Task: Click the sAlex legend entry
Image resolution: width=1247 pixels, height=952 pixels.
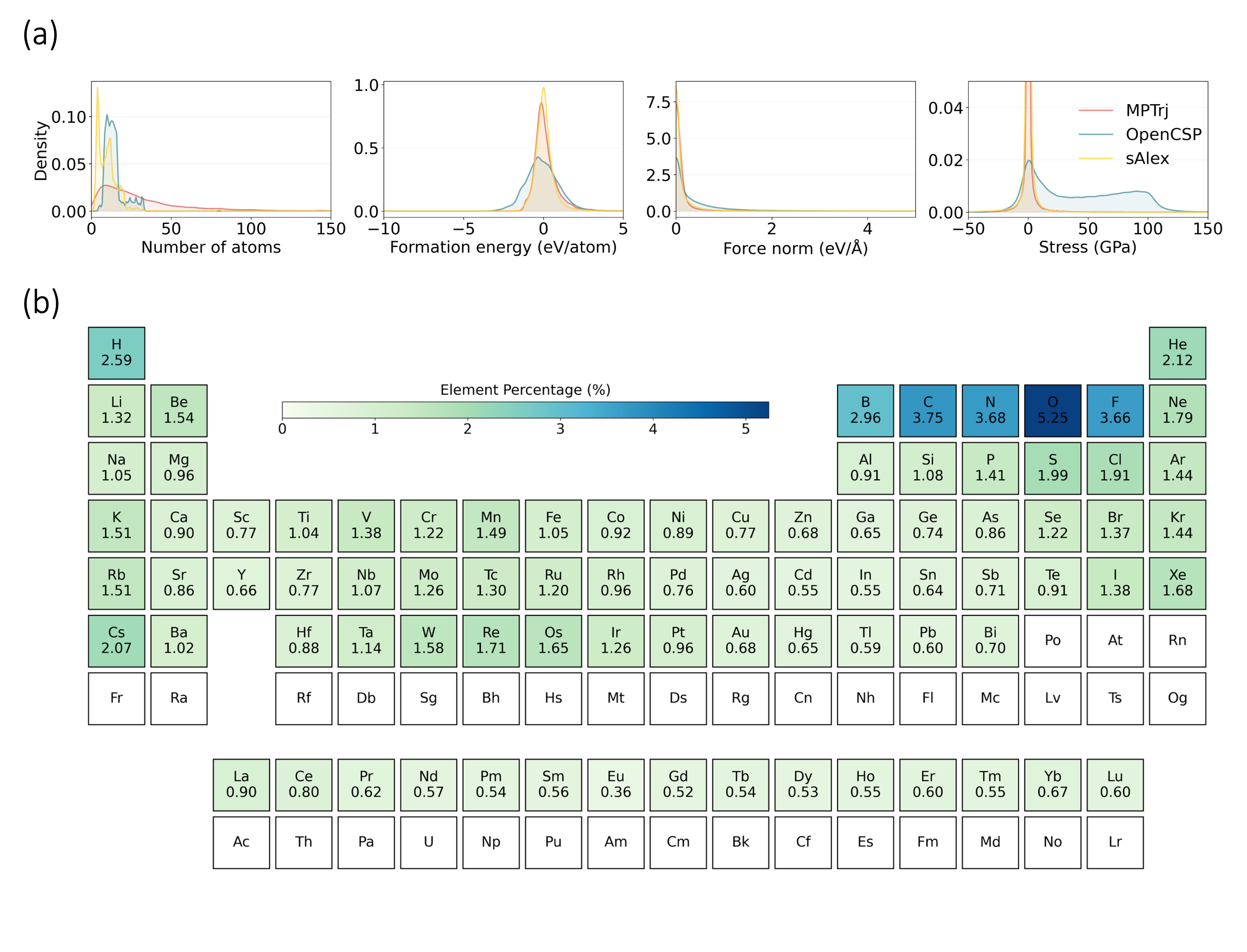Action: [x=1147, y=159]
